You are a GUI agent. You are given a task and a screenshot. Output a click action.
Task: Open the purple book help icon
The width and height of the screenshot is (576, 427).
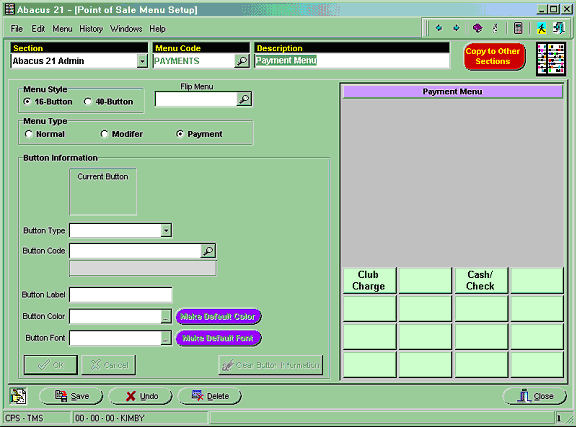(x=477, y=28)
